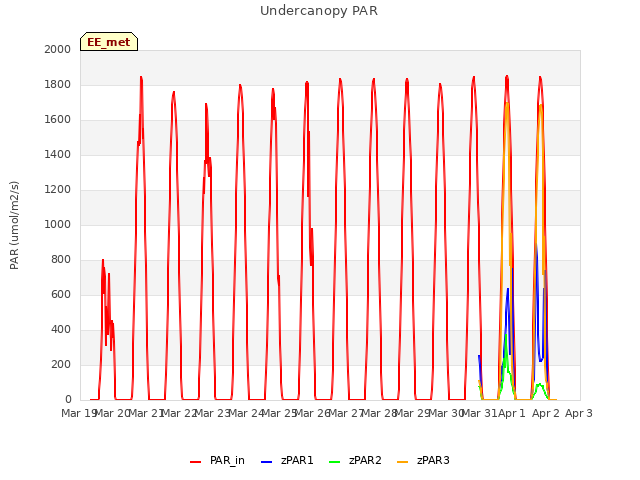The height and width of the screenshot is (480, 640).
Task: Click the 600 y-axis tick label
Action: pos(61,295)
